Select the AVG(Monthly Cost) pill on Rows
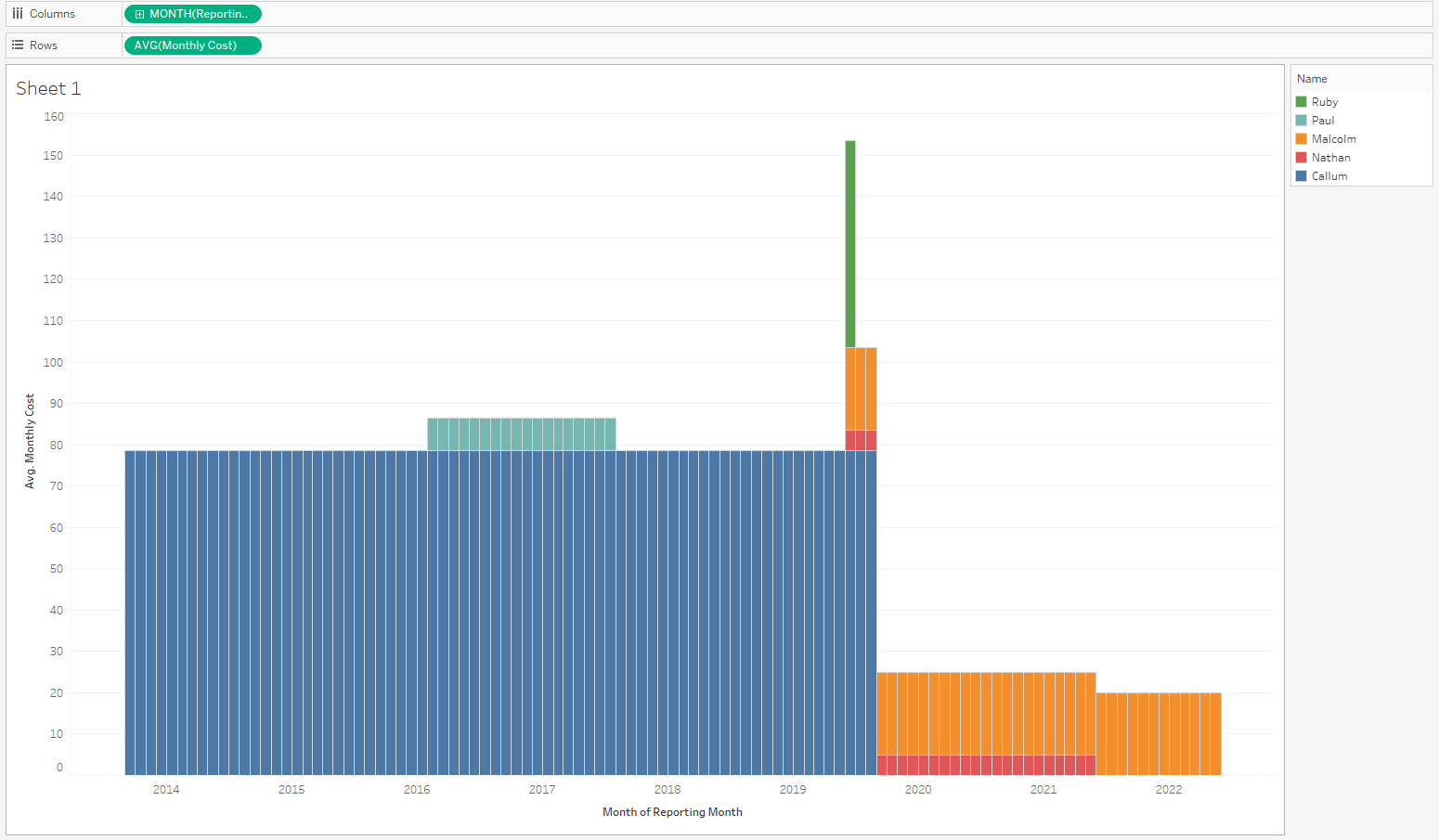This screenshot has width=1439, height=840. pyautogui.click(x=192, y=45)
